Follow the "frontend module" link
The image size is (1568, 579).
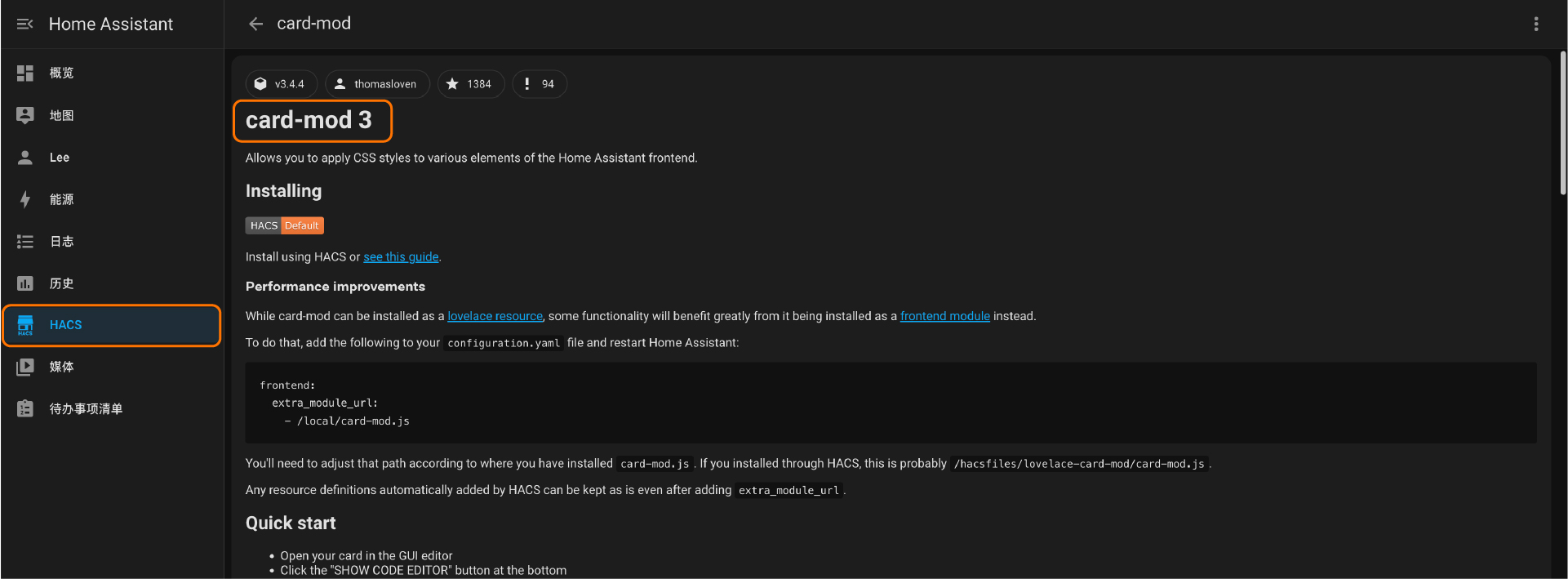point(944,316)
